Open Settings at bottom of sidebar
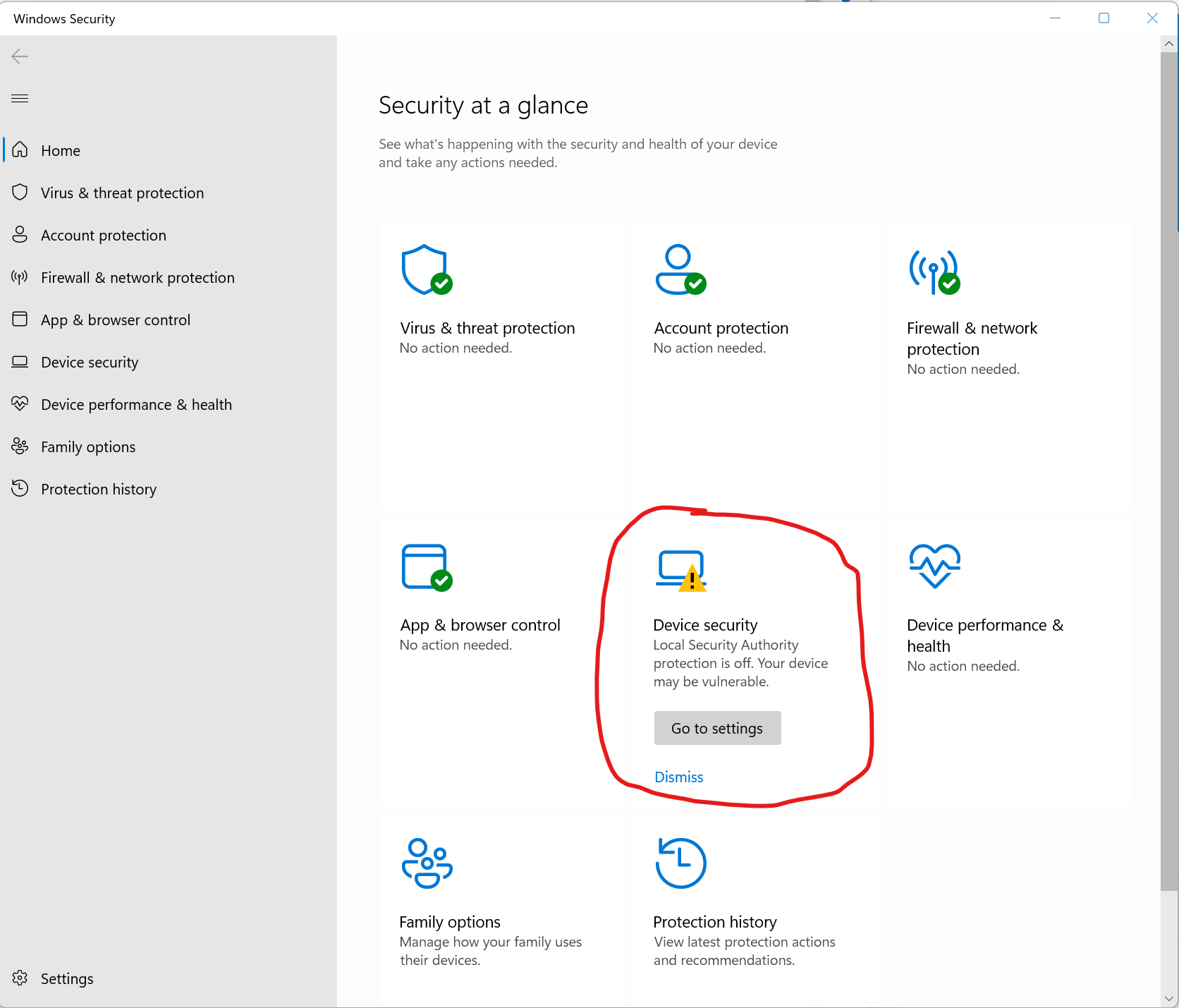The height and width of the screenshot is (1008, 1179). [x=169, y=978]
